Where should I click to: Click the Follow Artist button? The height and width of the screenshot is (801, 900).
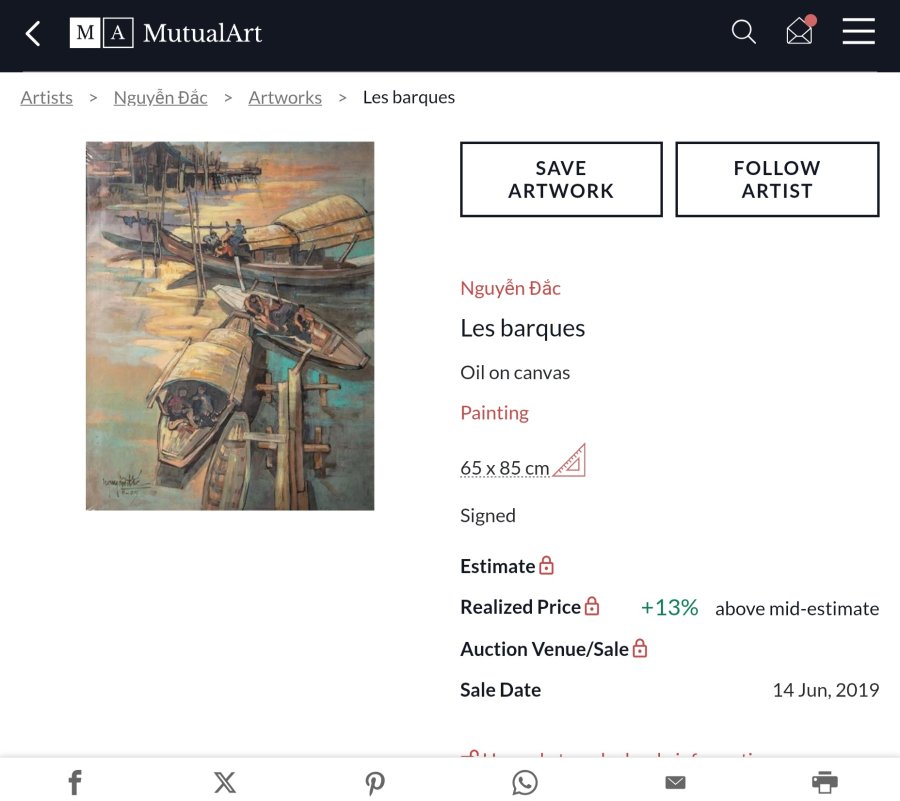tap(777, 179)
